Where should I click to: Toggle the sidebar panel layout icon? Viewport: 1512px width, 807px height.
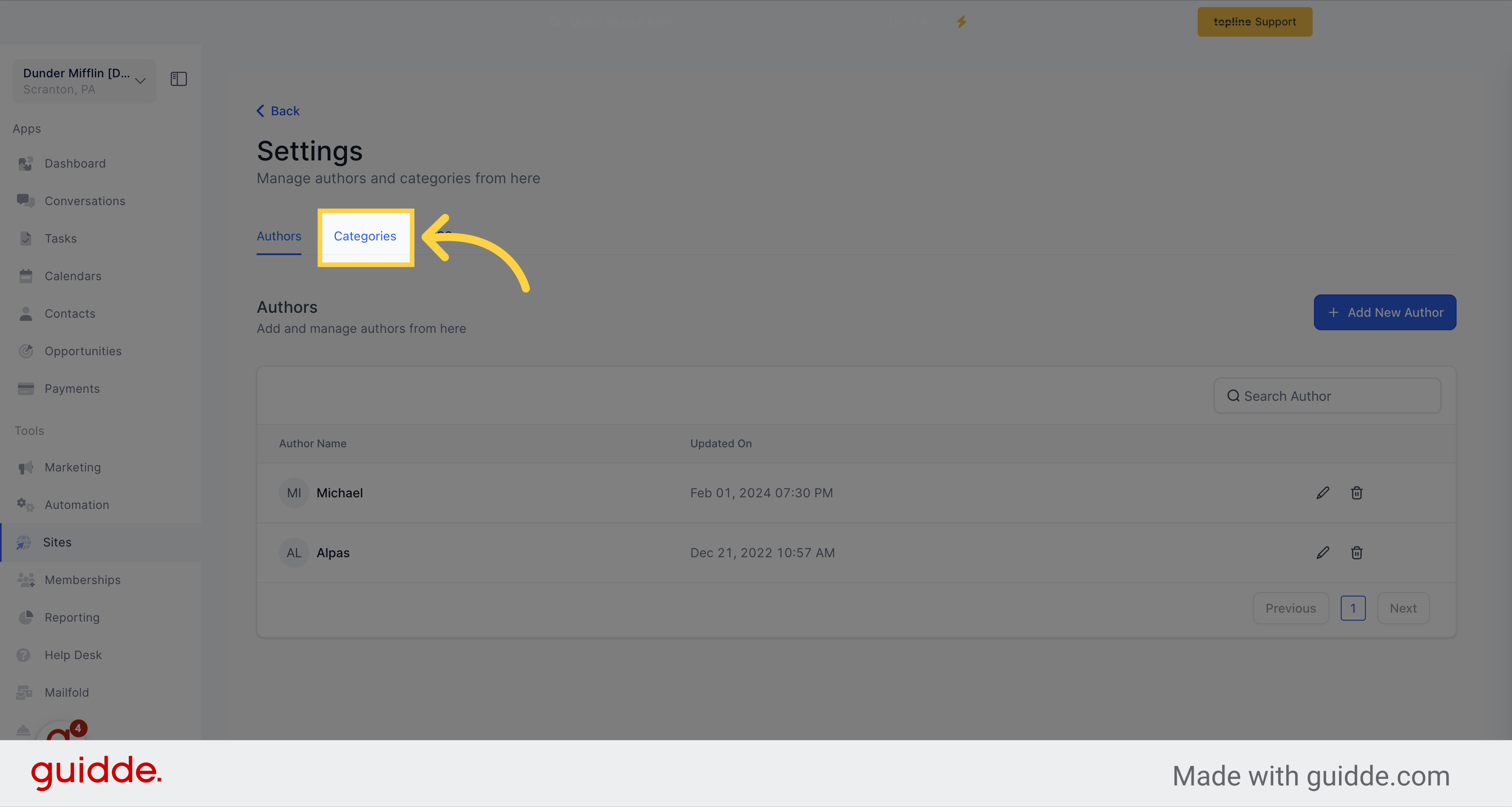(x=178, y=79)
